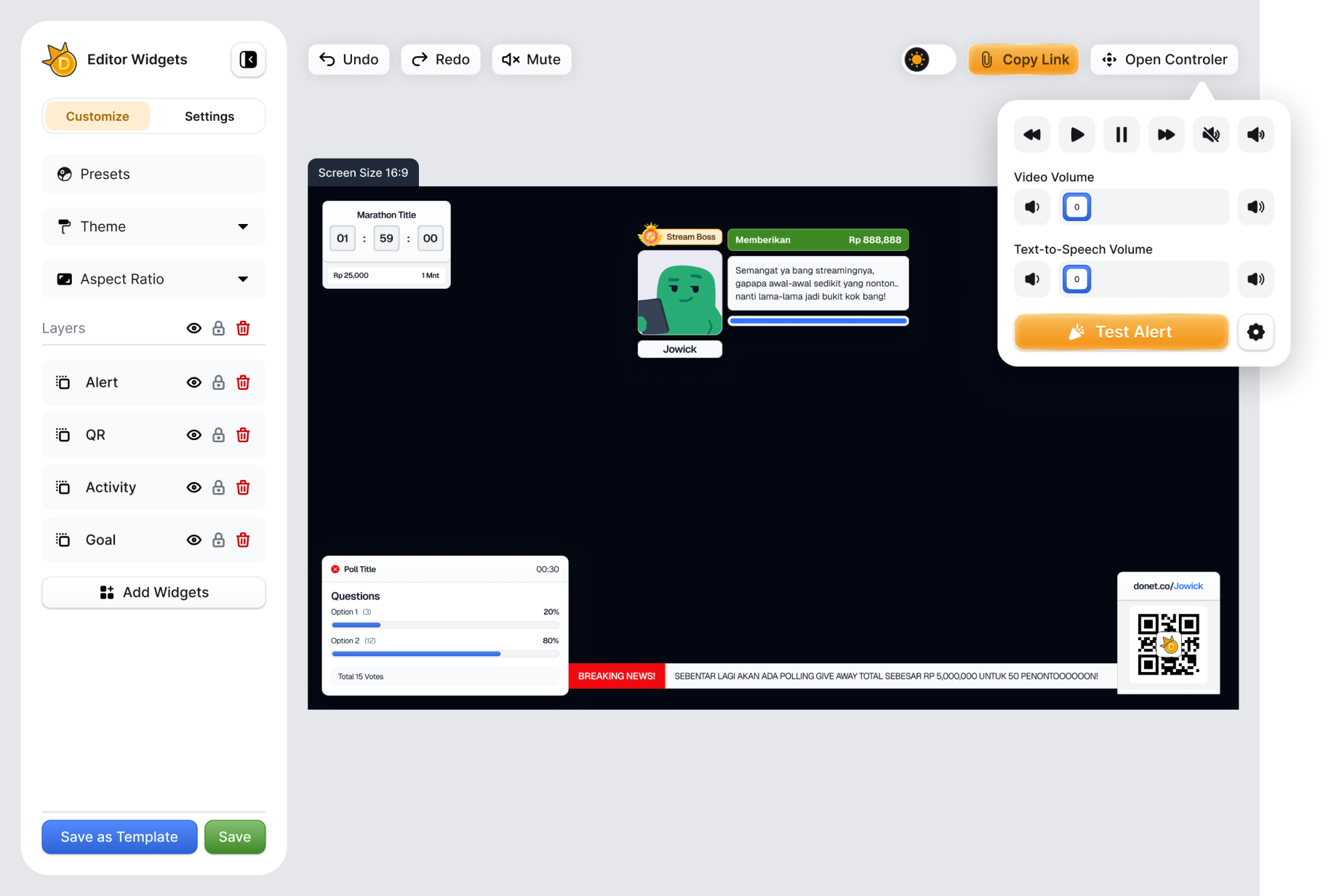
Task: Click the fast-forward playback icon
Action: [x=1166, y=135]
